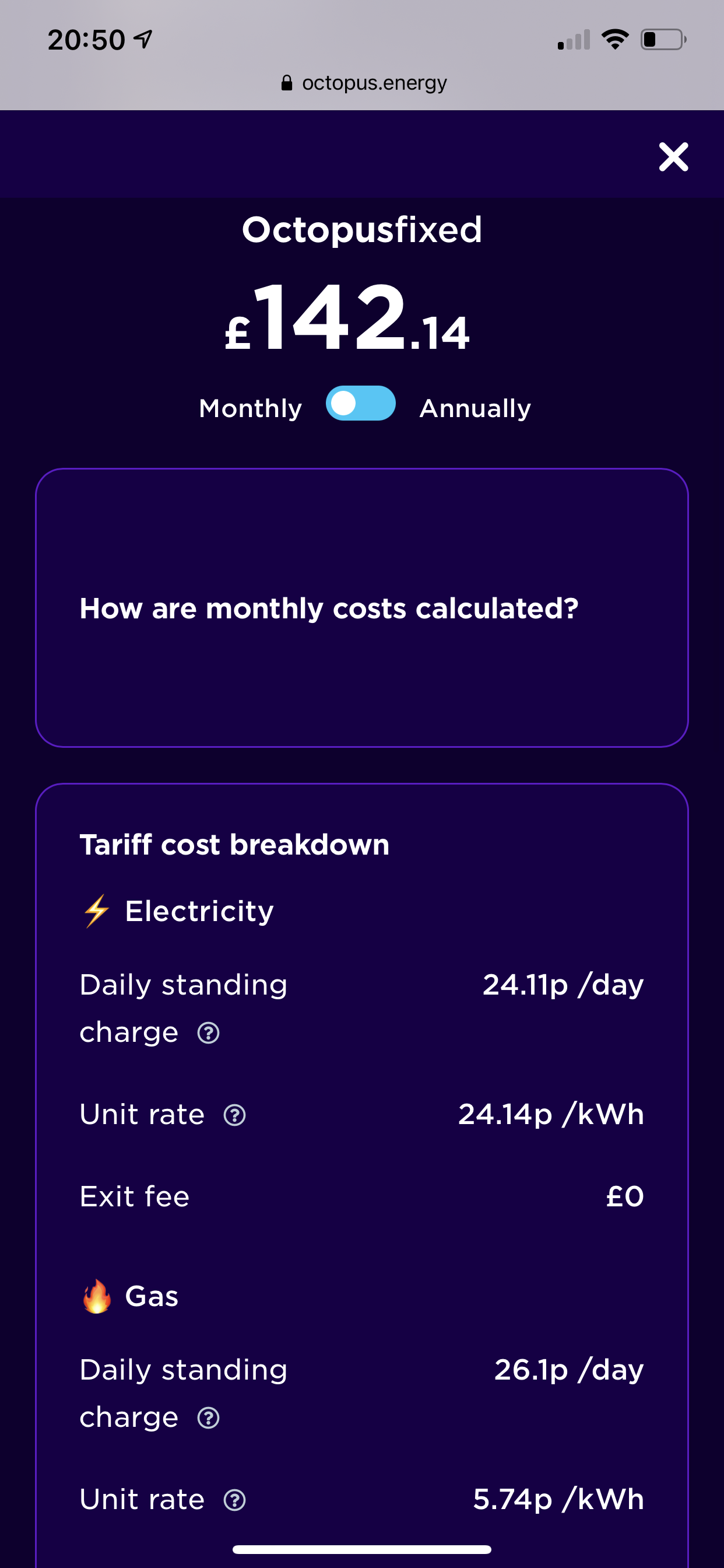
Task: Open help for Gas daily standing charge
Action: pyautogui.click(x=209, y=1417)
